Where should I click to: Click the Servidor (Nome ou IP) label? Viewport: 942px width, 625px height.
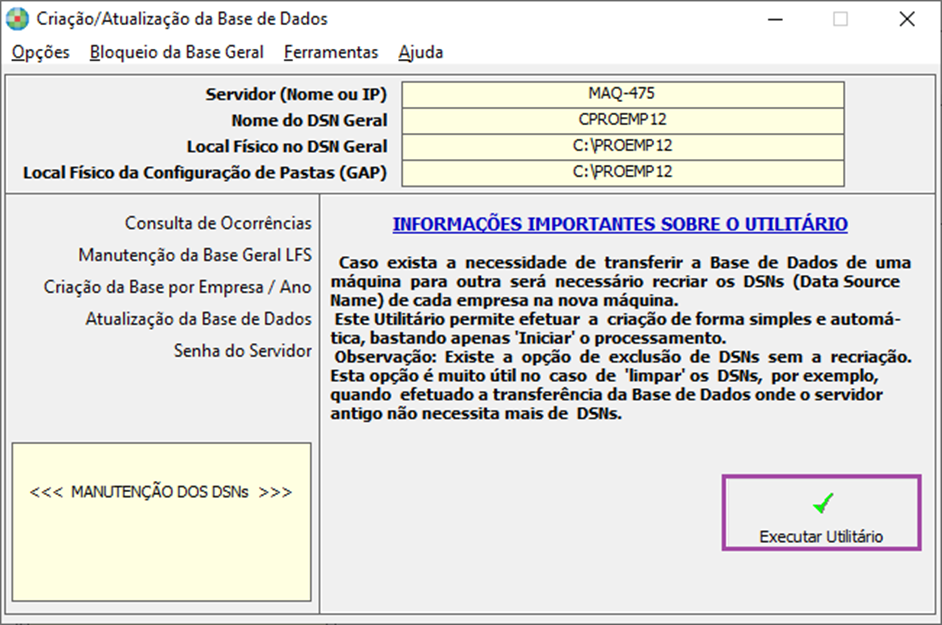click(296, 94)
